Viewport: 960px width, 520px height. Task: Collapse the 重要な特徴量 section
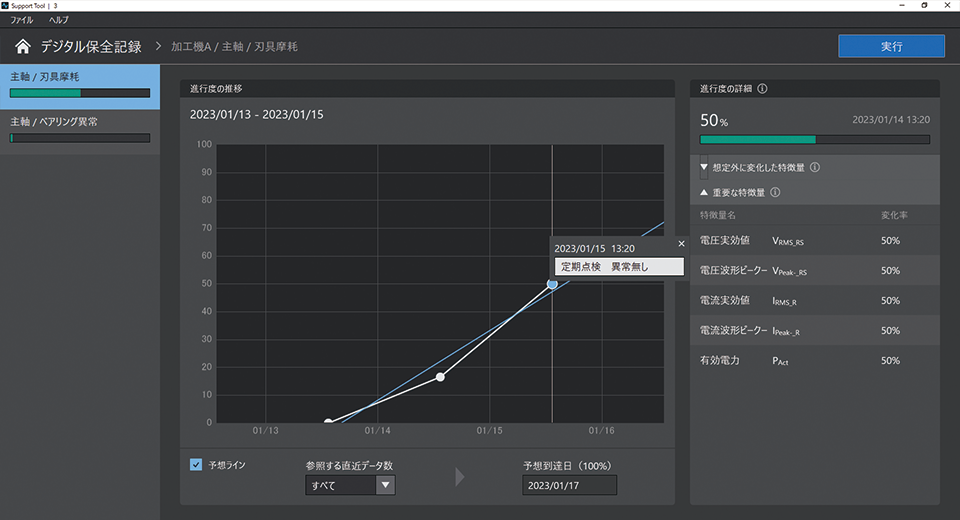(x=704, y=192)
